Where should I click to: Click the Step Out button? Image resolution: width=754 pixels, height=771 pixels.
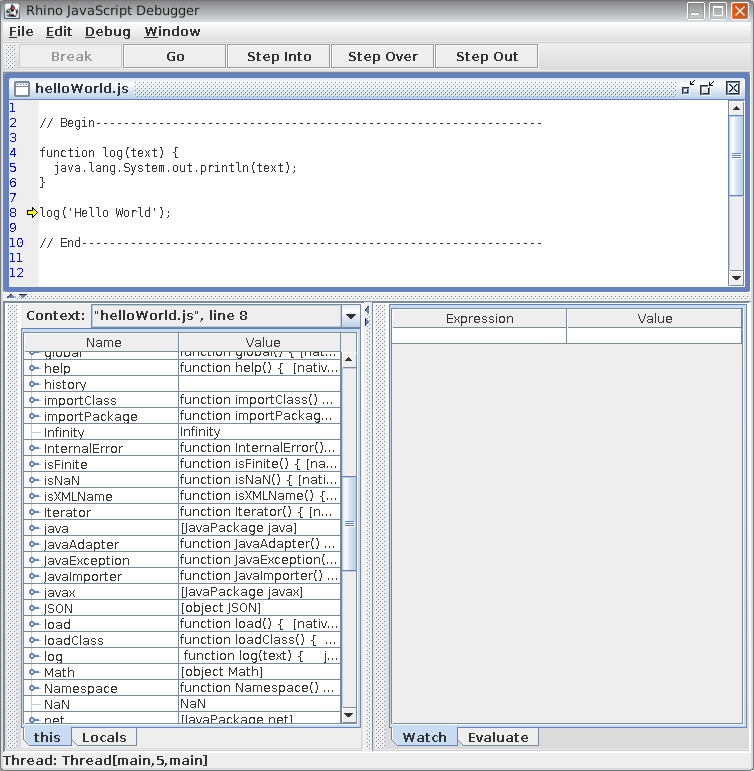(x=486, y=56)
